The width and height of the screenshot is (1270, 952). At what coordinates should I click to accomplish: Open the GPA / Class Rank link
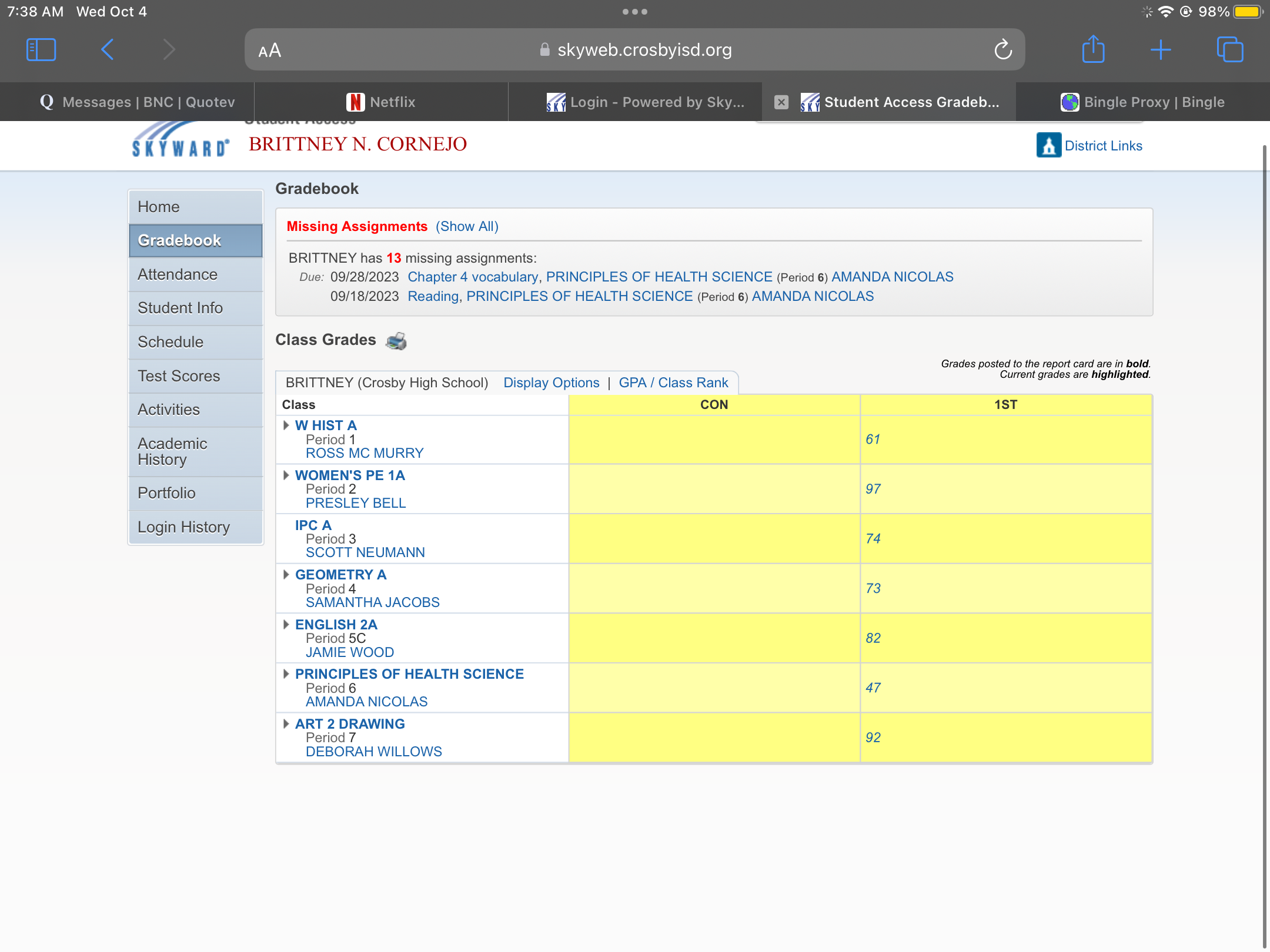coord(673,383)
